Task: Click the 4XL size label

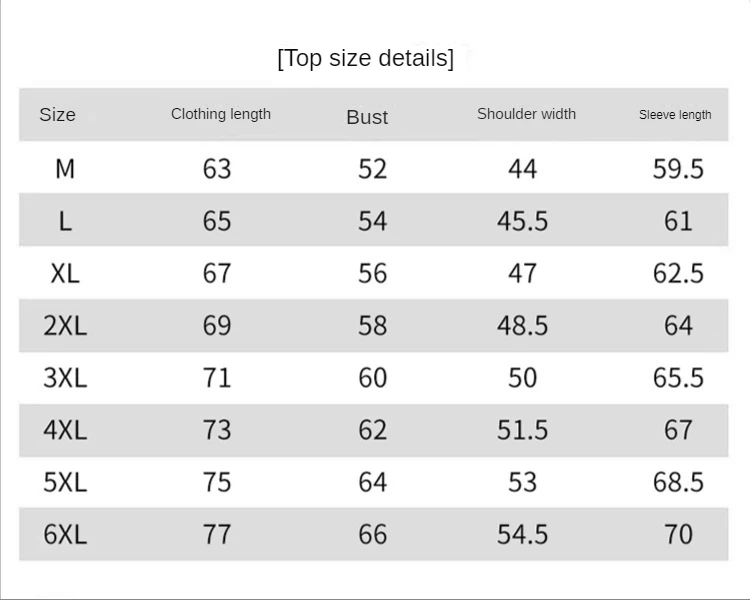Action: point(65,430)
